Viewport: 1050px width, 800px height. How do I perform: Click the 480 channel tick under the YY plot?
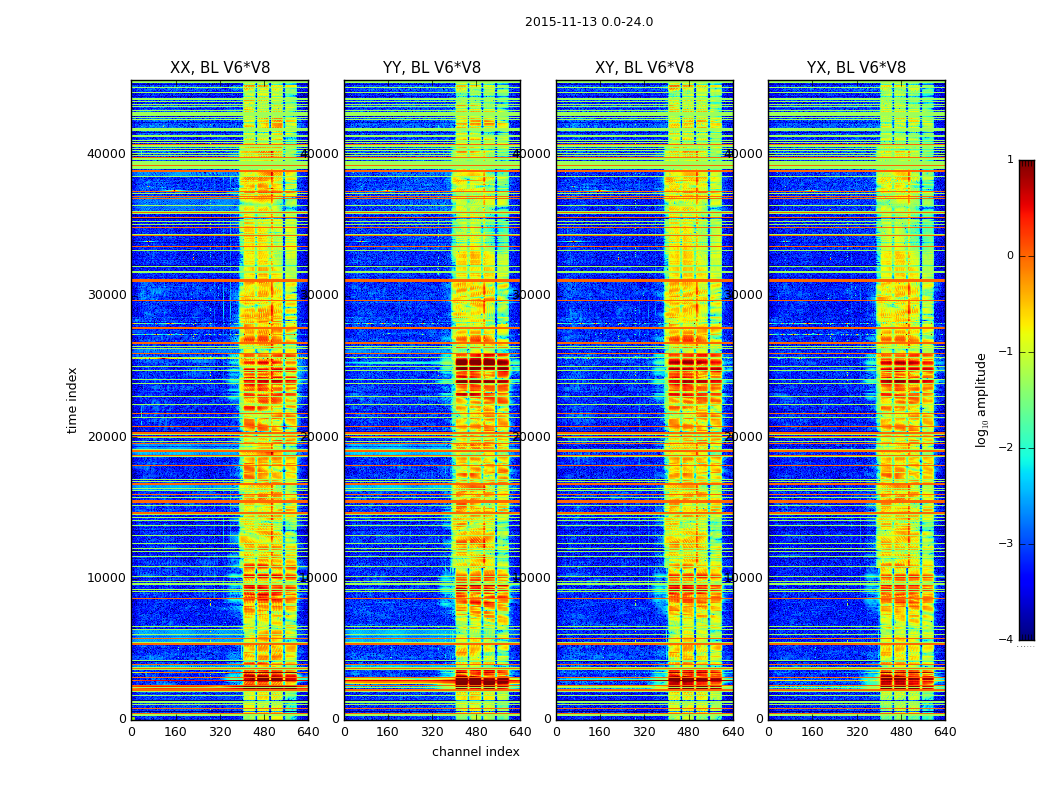(476, 732)
